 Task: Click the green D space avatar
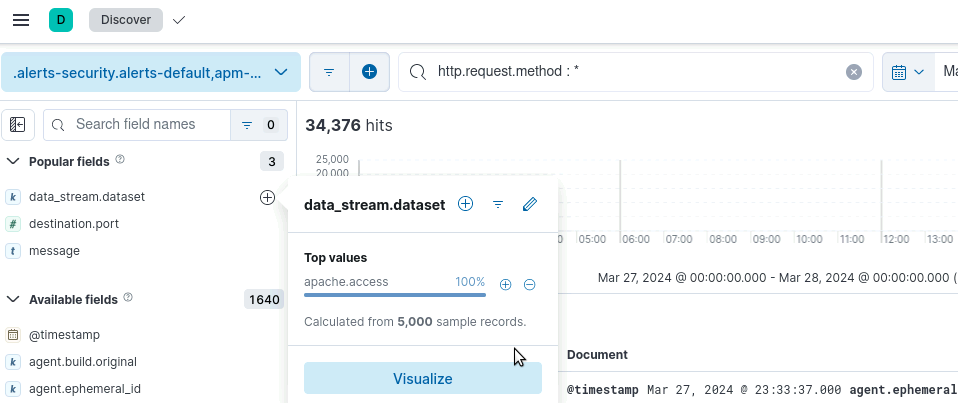61,20
